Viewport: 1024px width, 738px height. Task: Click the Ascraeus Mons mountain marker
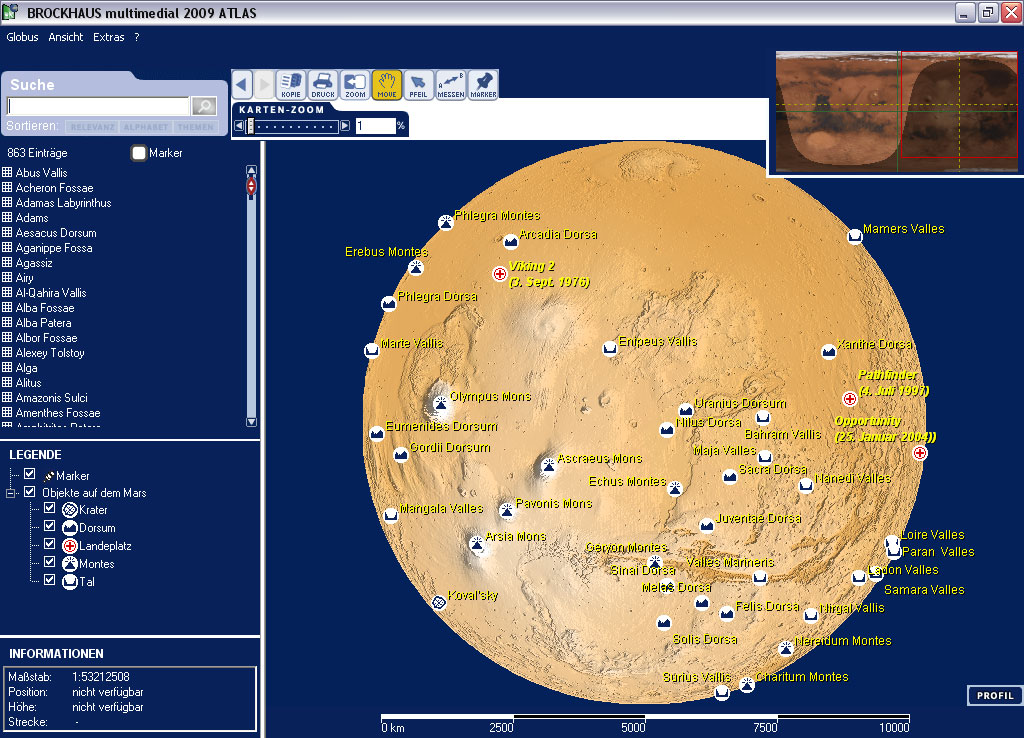click(x=549, y=465)
